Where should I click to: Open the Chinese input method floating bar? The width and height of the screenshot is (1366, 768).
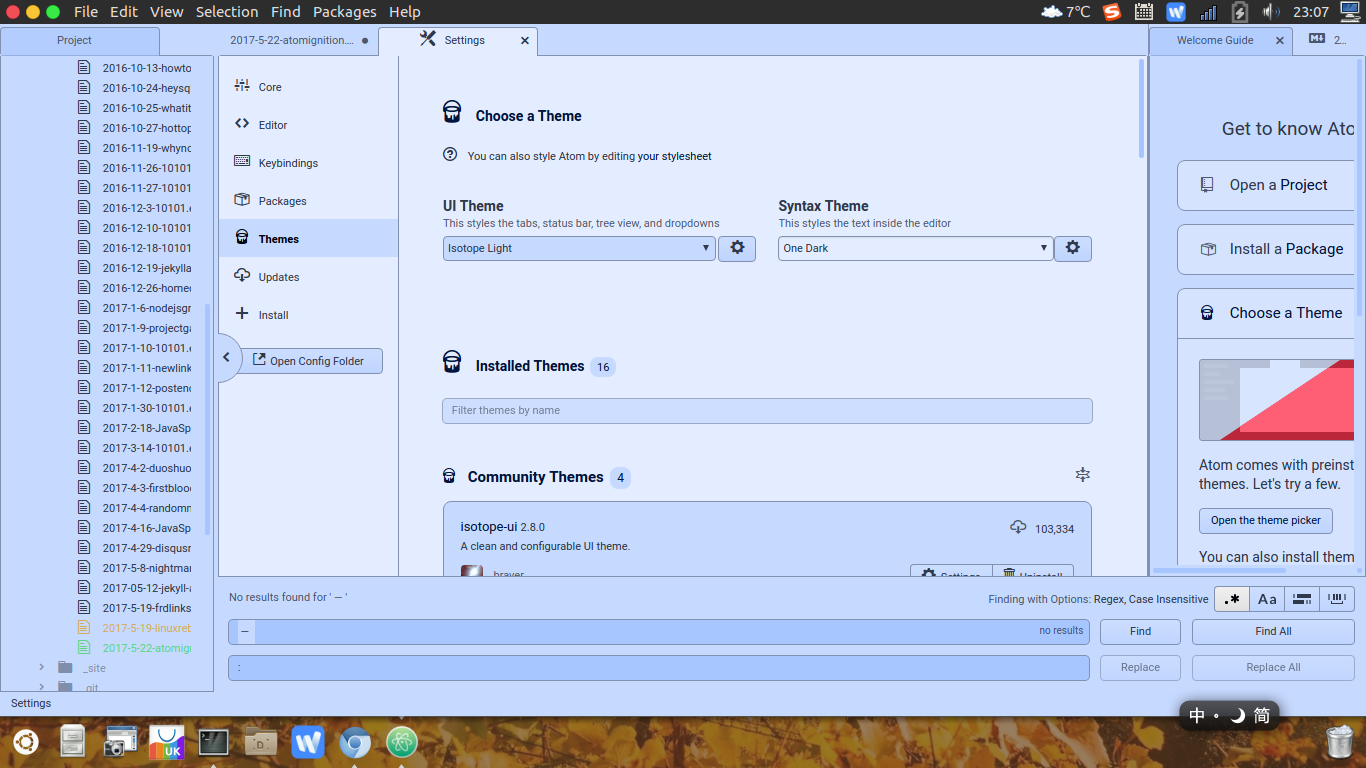[x=1229, y=715]
